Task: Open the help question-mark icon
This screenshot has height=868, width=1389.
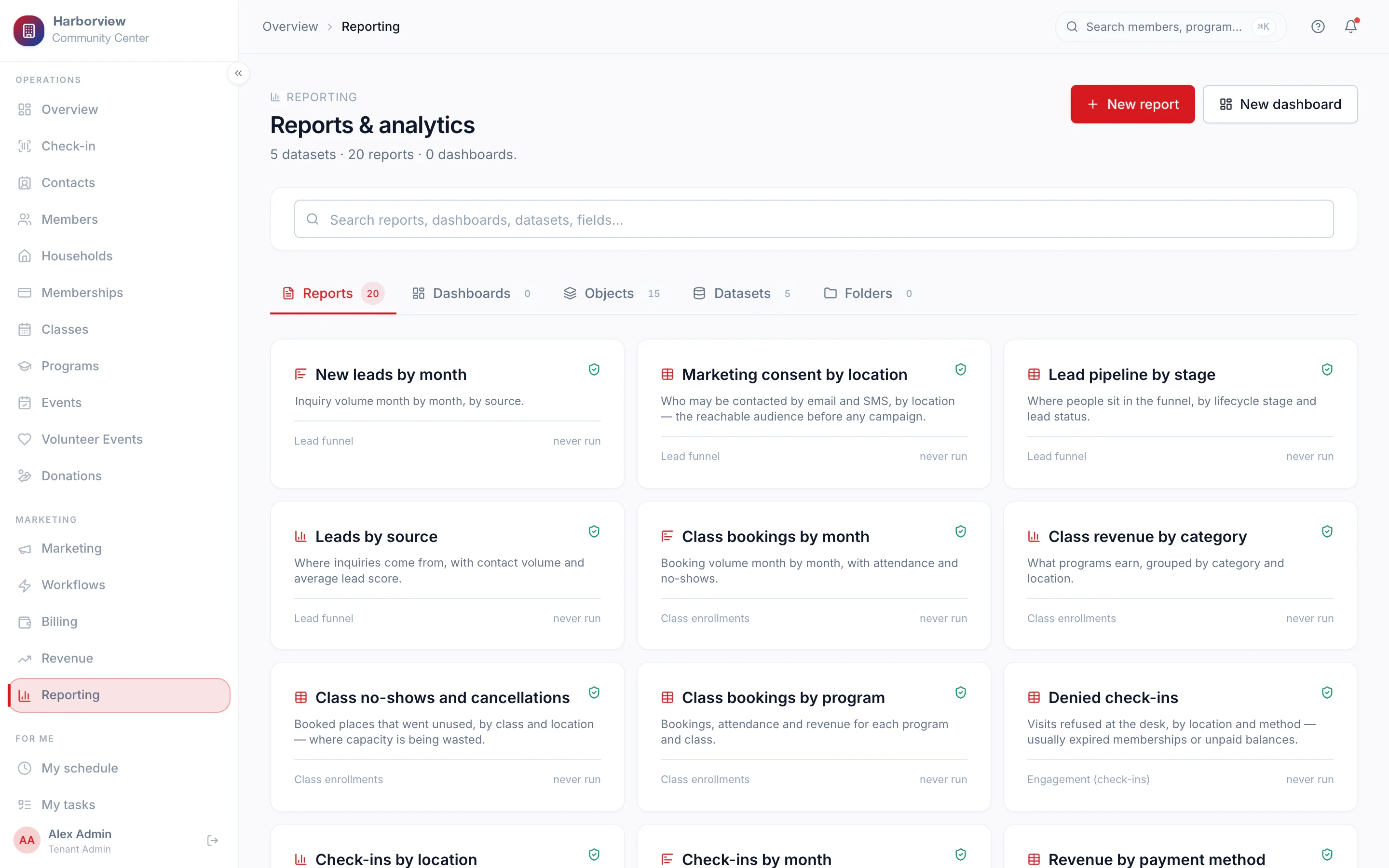Action: click(1318, 27)
